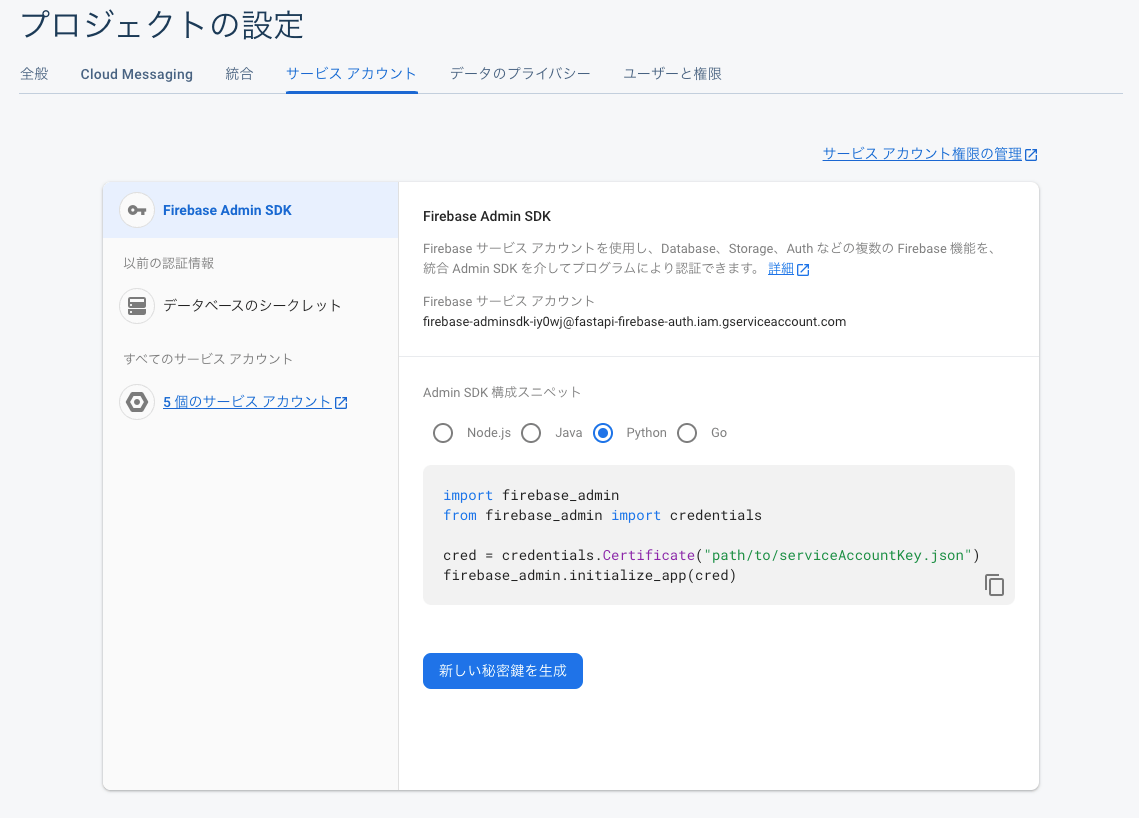Click the Firebase Admin SDK panel heading
The width and height of the screenshot is (1139, 818).
coord(487,216)
